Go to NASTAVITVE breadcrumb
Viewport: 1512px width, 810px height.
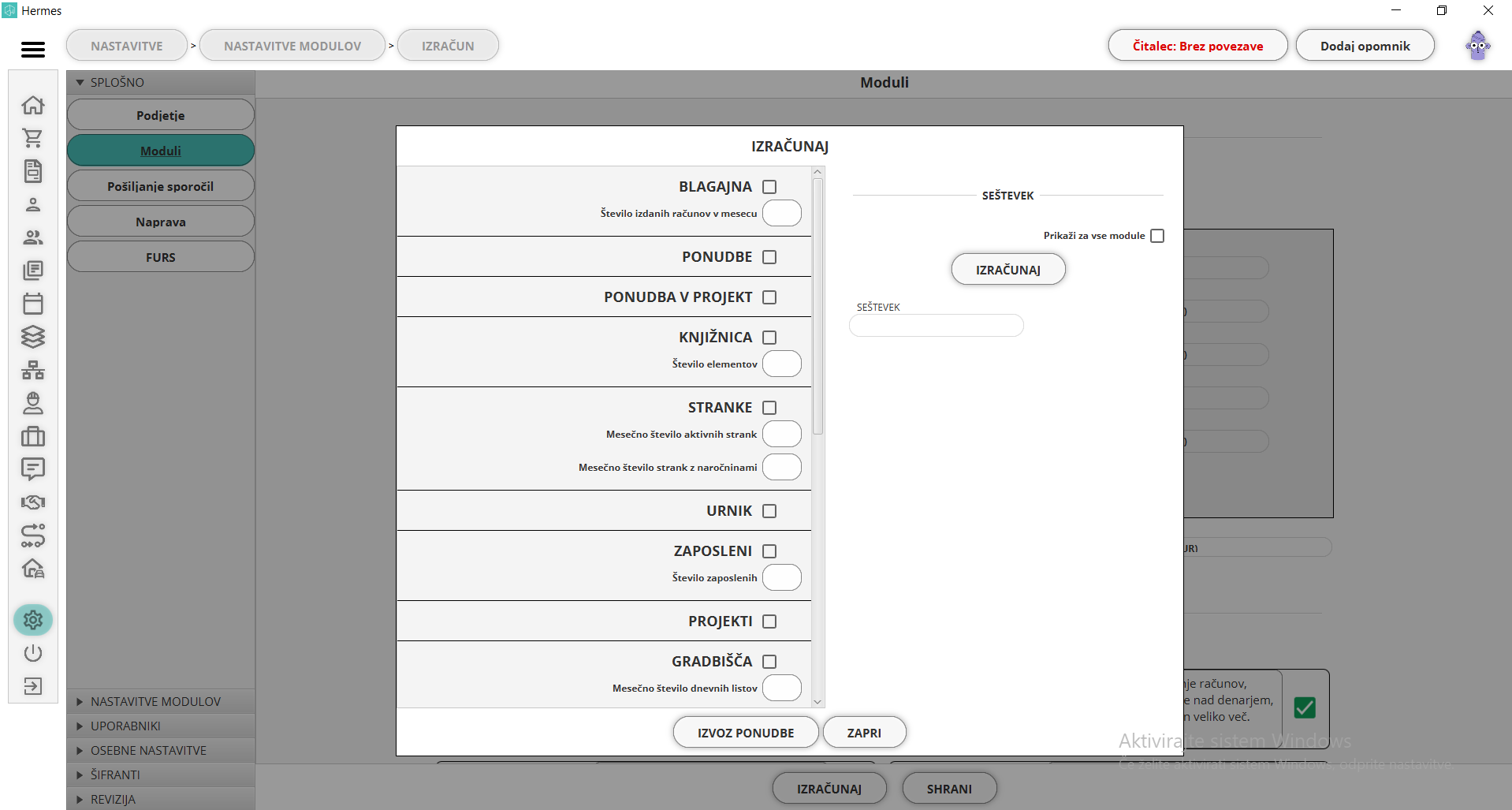tap(127, 46)
